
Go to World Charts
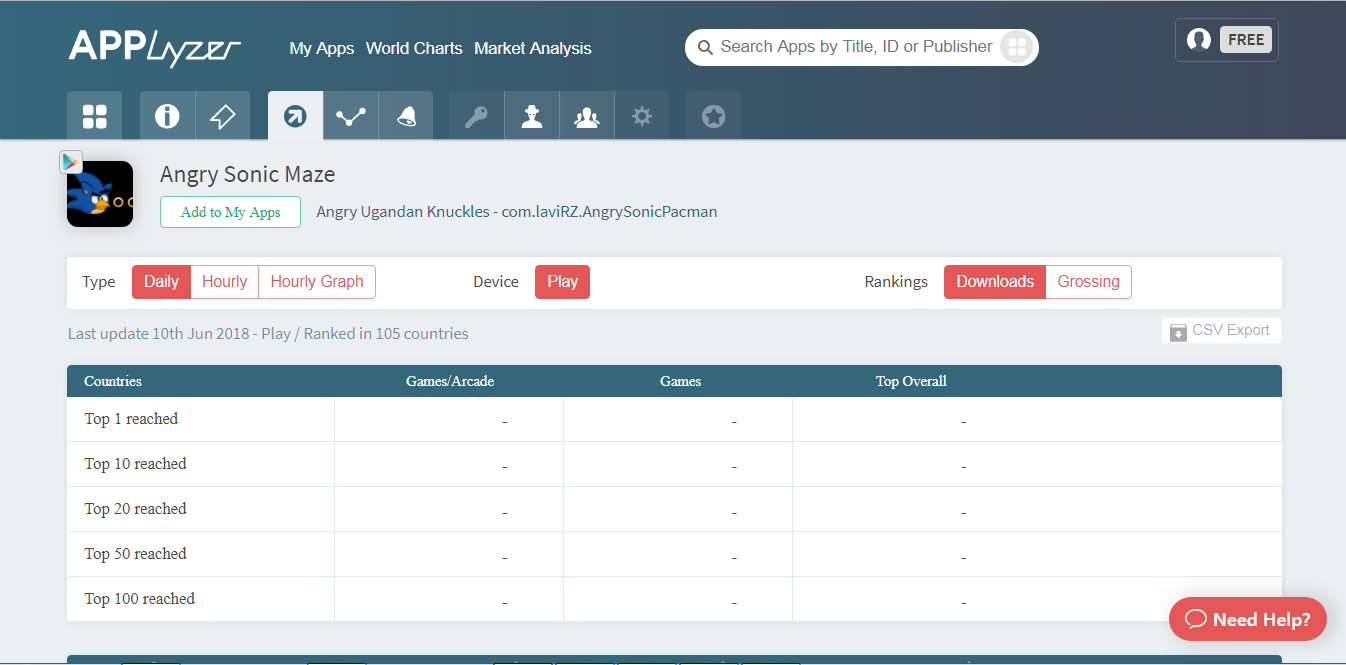click(414, 48)
